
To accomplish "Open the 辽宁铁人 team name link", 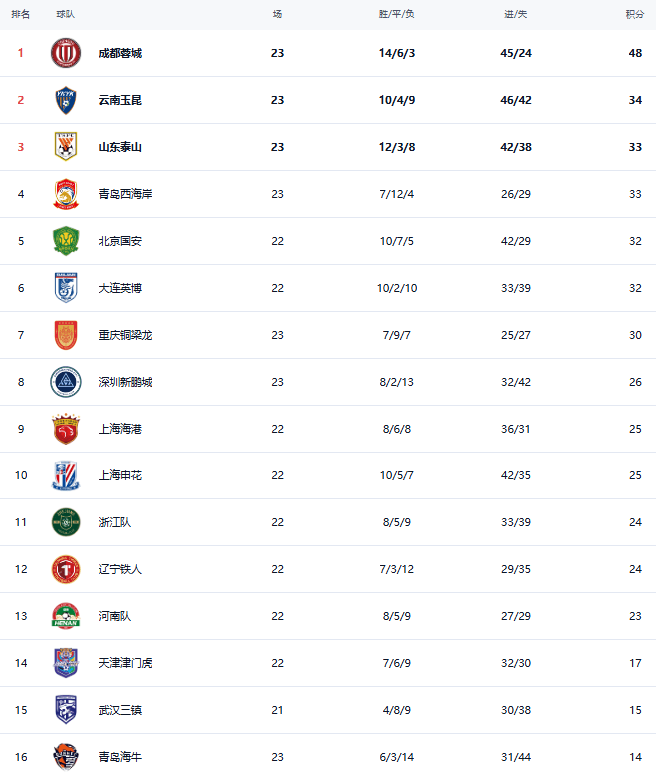I will point(120,569).
